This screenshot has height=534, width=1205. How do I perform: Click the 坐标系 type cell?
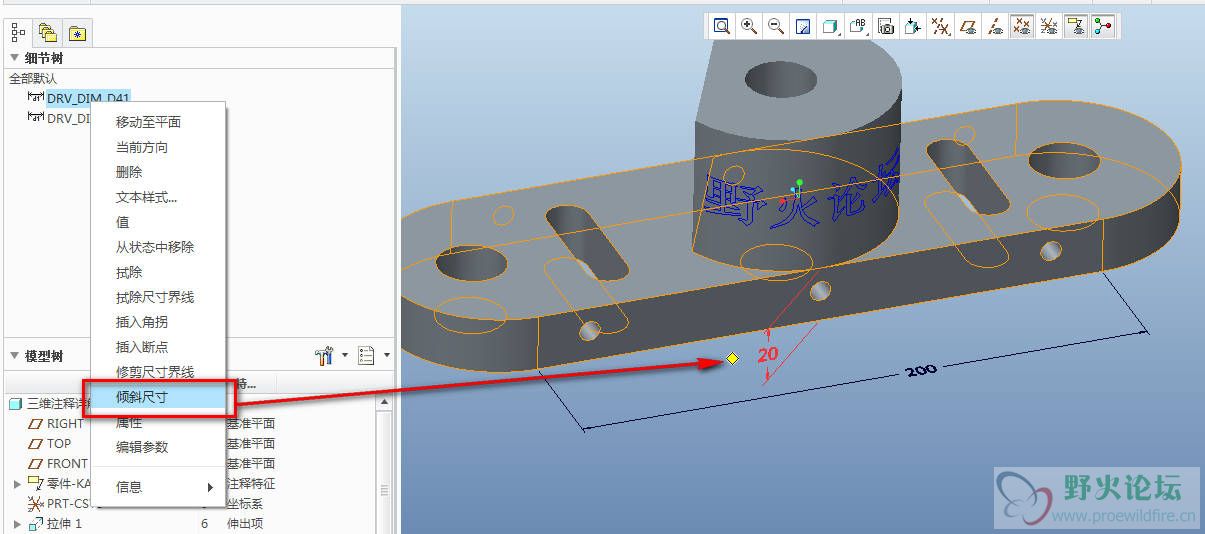[244, 503]
